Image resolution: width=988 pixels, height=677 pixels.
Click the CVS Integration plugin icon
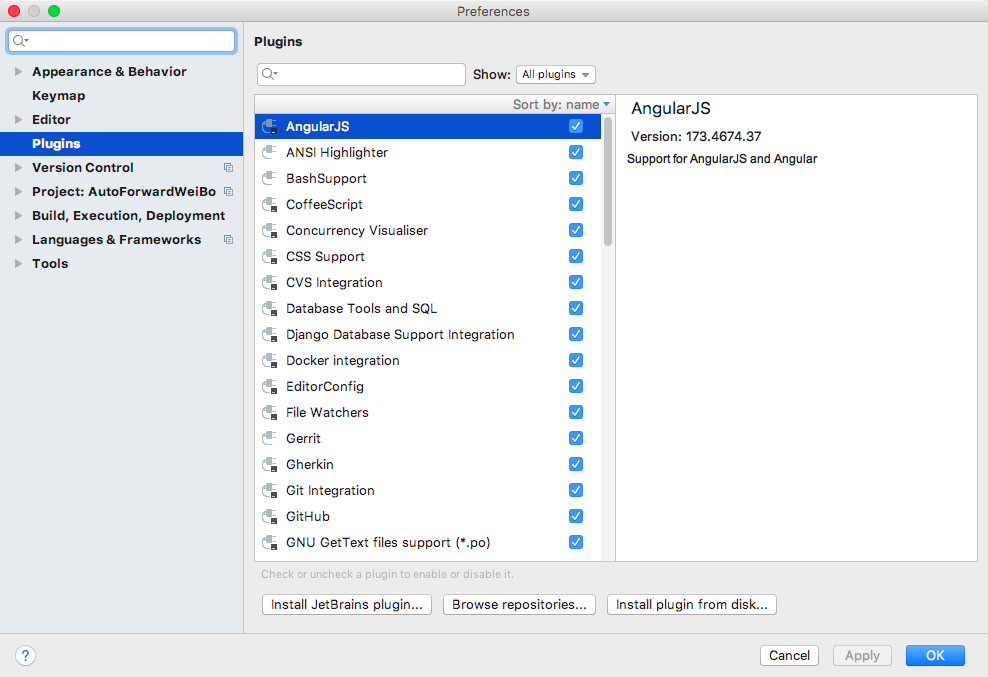coord(270,282)
